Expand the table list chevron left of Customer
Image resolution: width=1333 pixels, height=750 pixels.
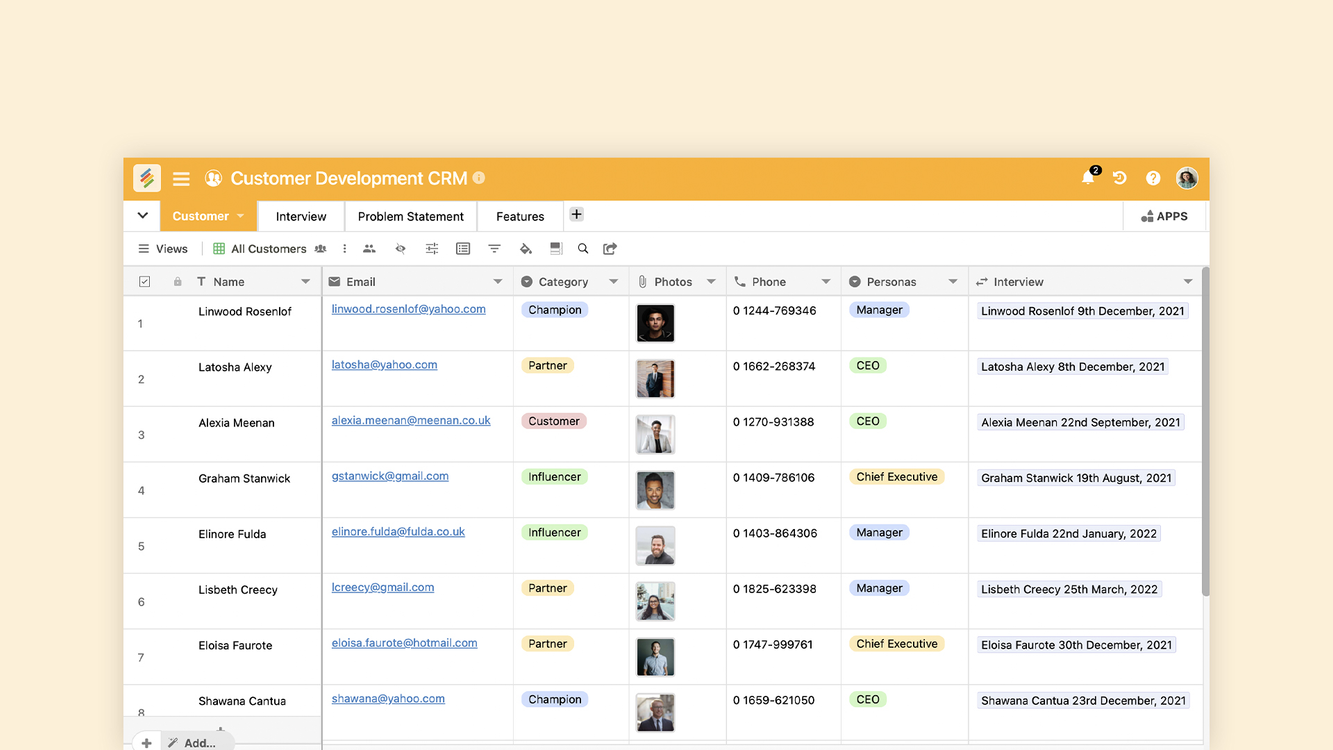[142, 216]
